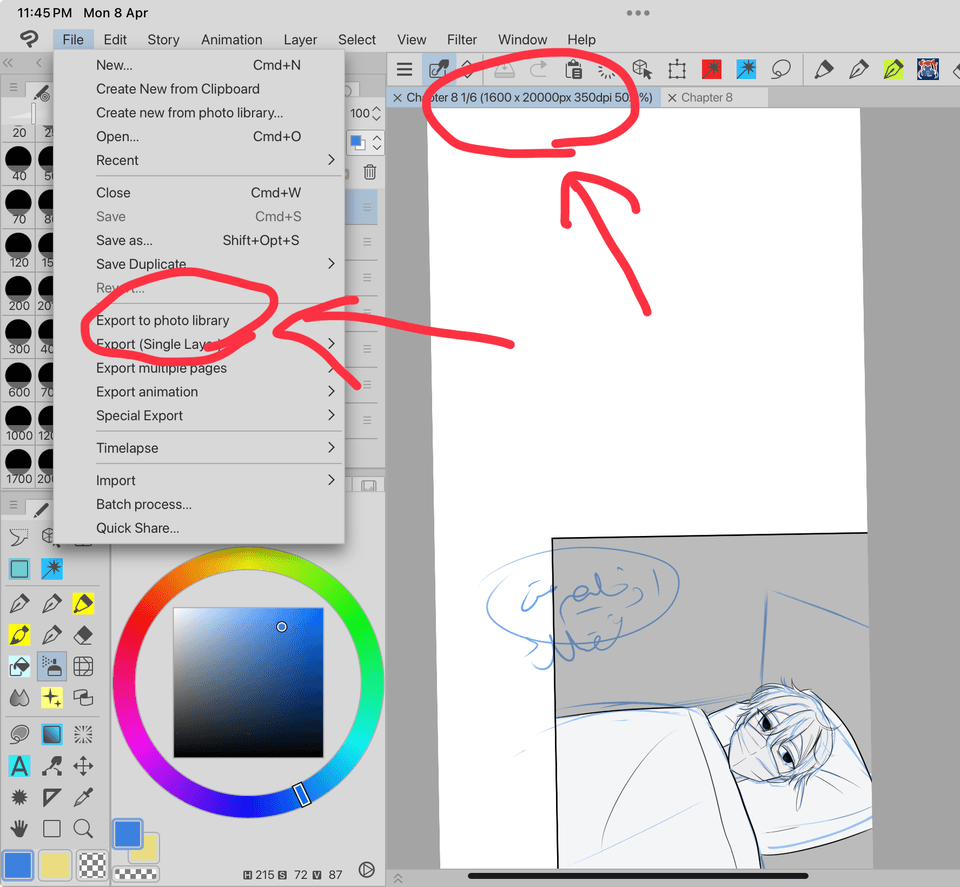Select the Eraser tool

[83, 633]
